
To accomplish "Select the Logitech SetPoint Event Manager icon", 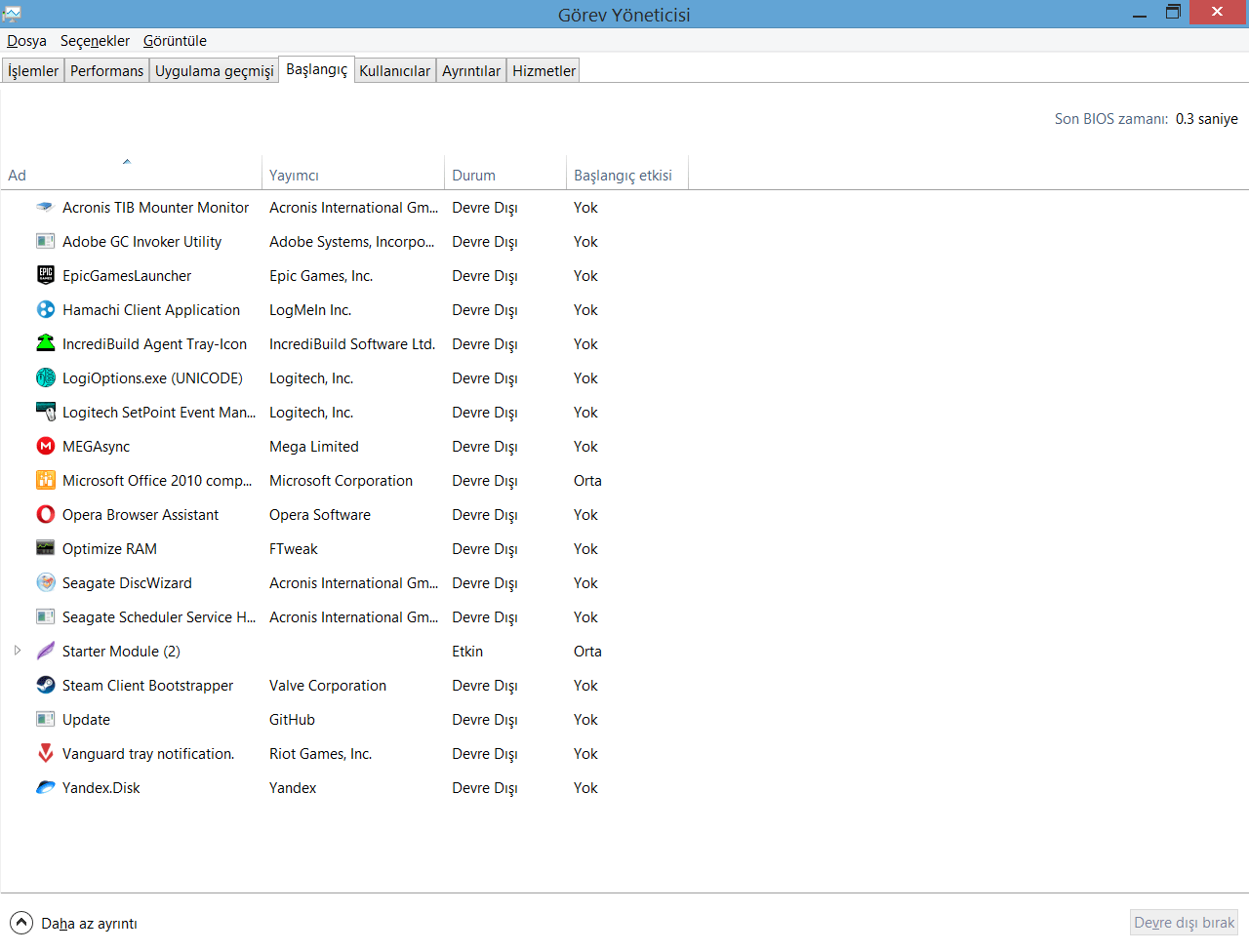I will (x=45, y=412).
